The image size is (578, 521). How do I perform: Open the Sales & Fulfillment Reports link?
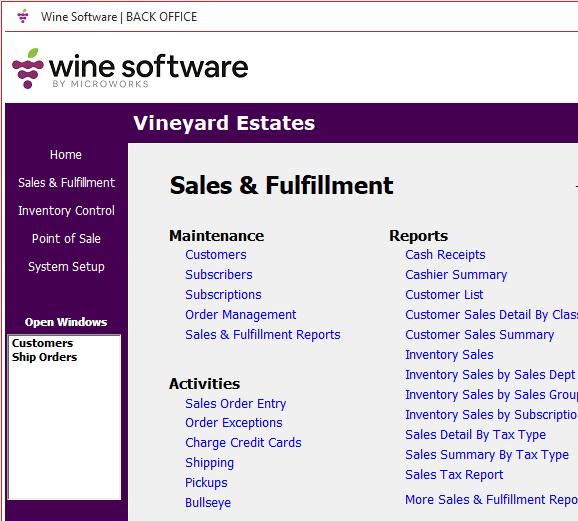tap(262, 334)
